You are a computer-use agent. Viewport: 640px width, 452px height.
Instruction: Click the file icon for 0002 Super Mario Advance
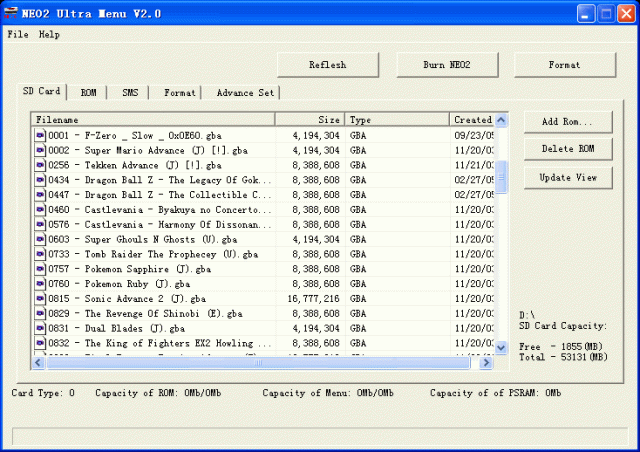(x=40, y=150)
